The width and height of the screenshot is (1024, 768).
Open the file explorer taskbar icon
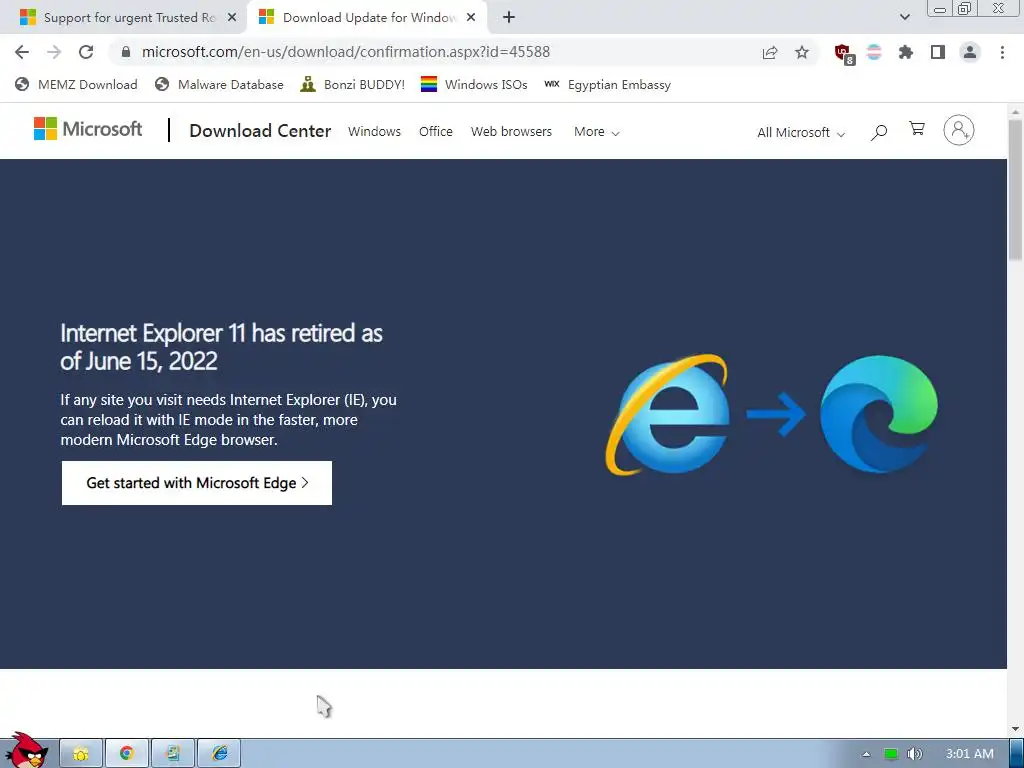pos(81,754)
